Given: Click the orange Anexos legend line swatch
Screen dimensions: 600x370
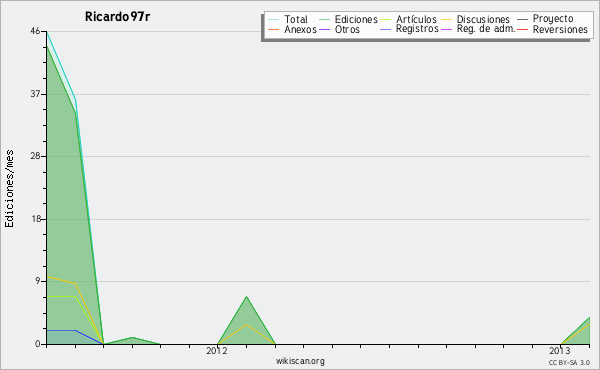Looking at the screenshot, I should click(x=274, y=30).
